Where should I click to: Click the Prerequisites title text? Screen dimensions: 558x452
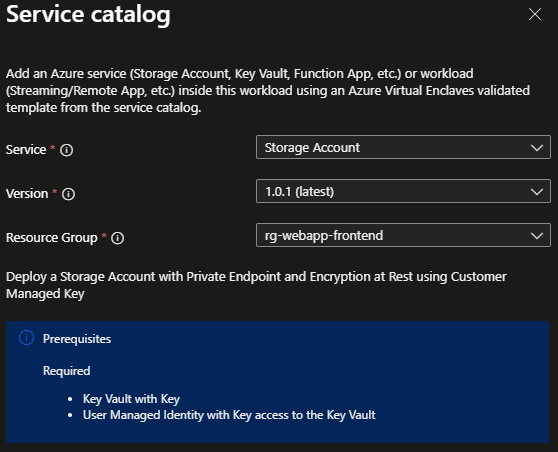click(x=77, y=339)
